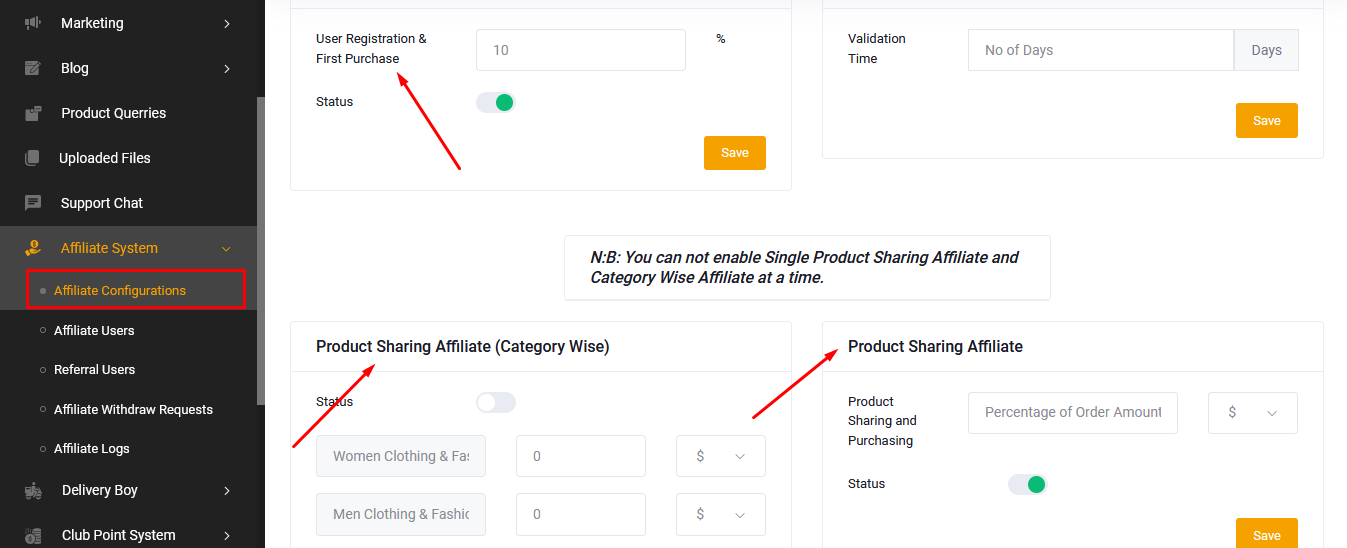Save the User Registration commission settings
The image size is (1347, 548).
tap(735, 153)
